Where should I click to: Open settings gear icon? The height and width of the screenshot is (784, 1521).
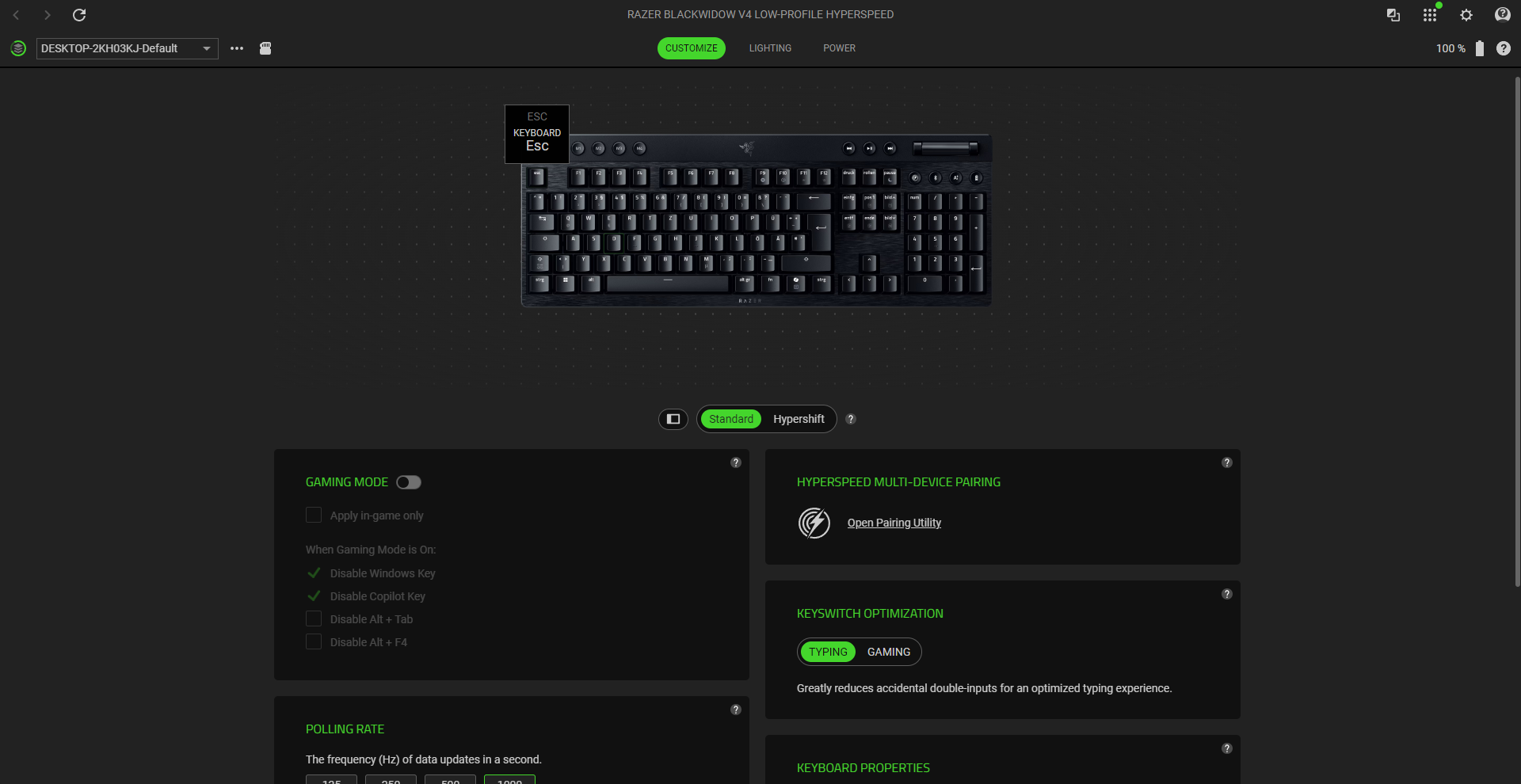click(1466, 15)
